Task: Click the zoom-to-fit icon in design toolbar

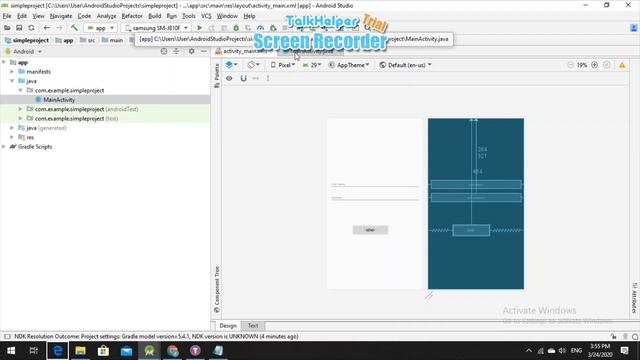Action: click(x=607, y=65)
